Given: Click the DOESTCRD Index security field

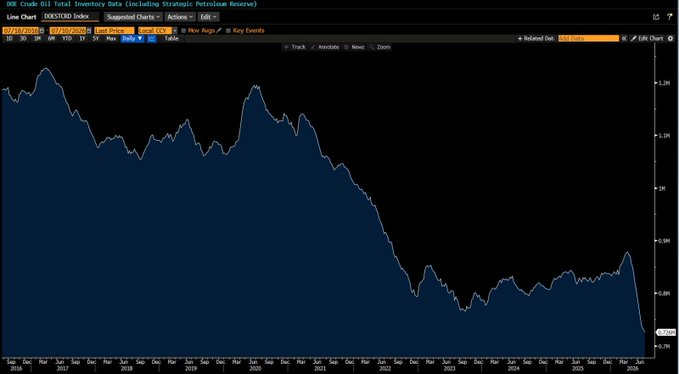Looking at the screenshot, I should [x=70, y=17].
